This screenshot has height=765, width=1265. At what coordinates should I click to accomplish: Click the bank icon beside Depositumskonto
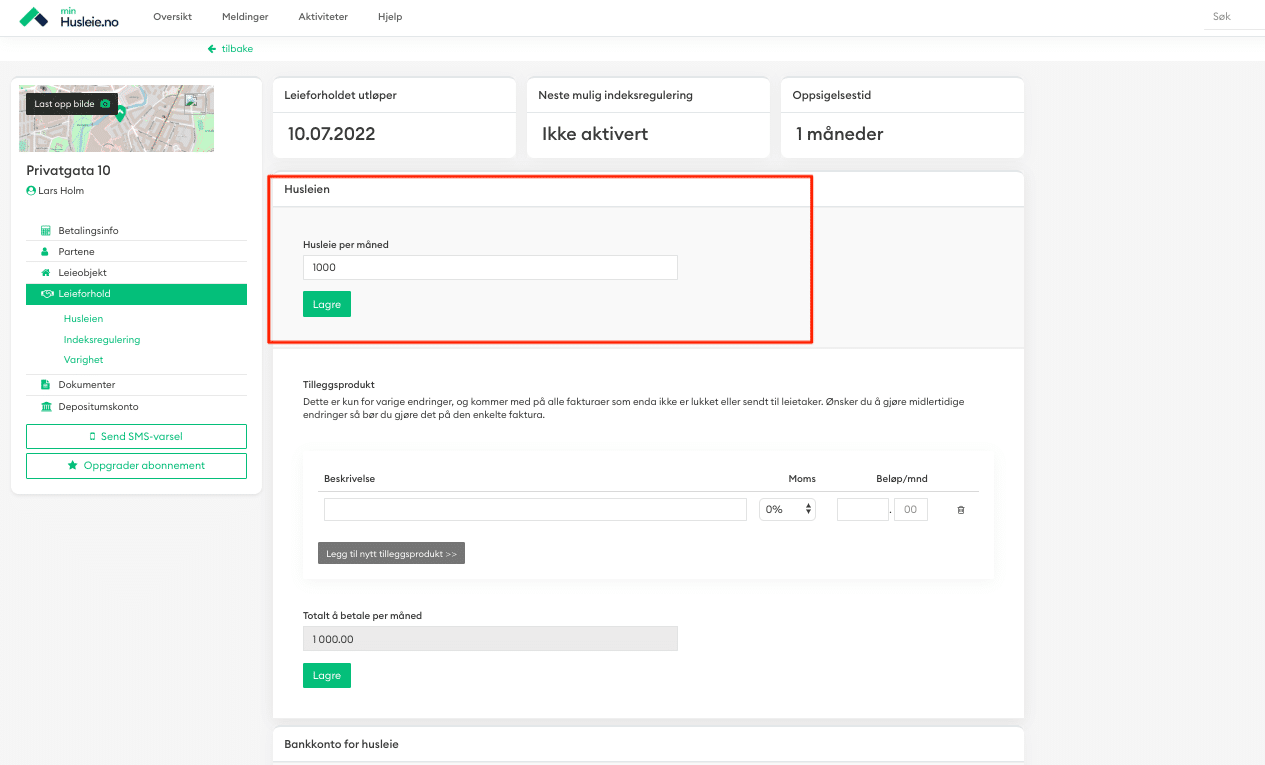pyautogui.click(x=45, y=407)
